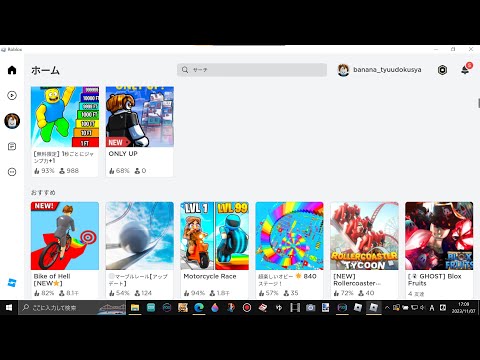This screenshot has height=360, width=480.
Task: Click the ホーム page heading
Action: tap(45, 70)
